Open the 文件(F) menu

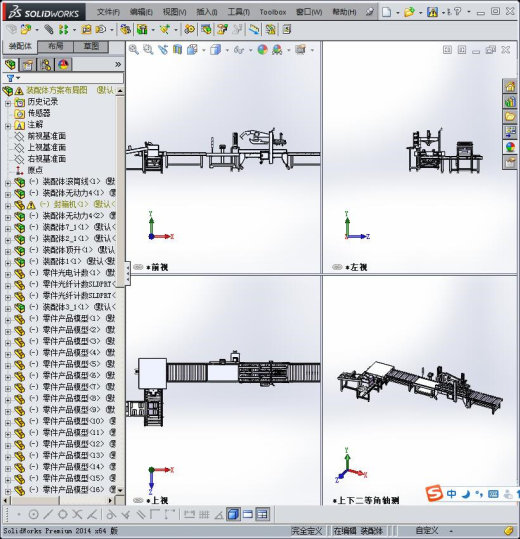pyautogui.click(x=108, y=12)
